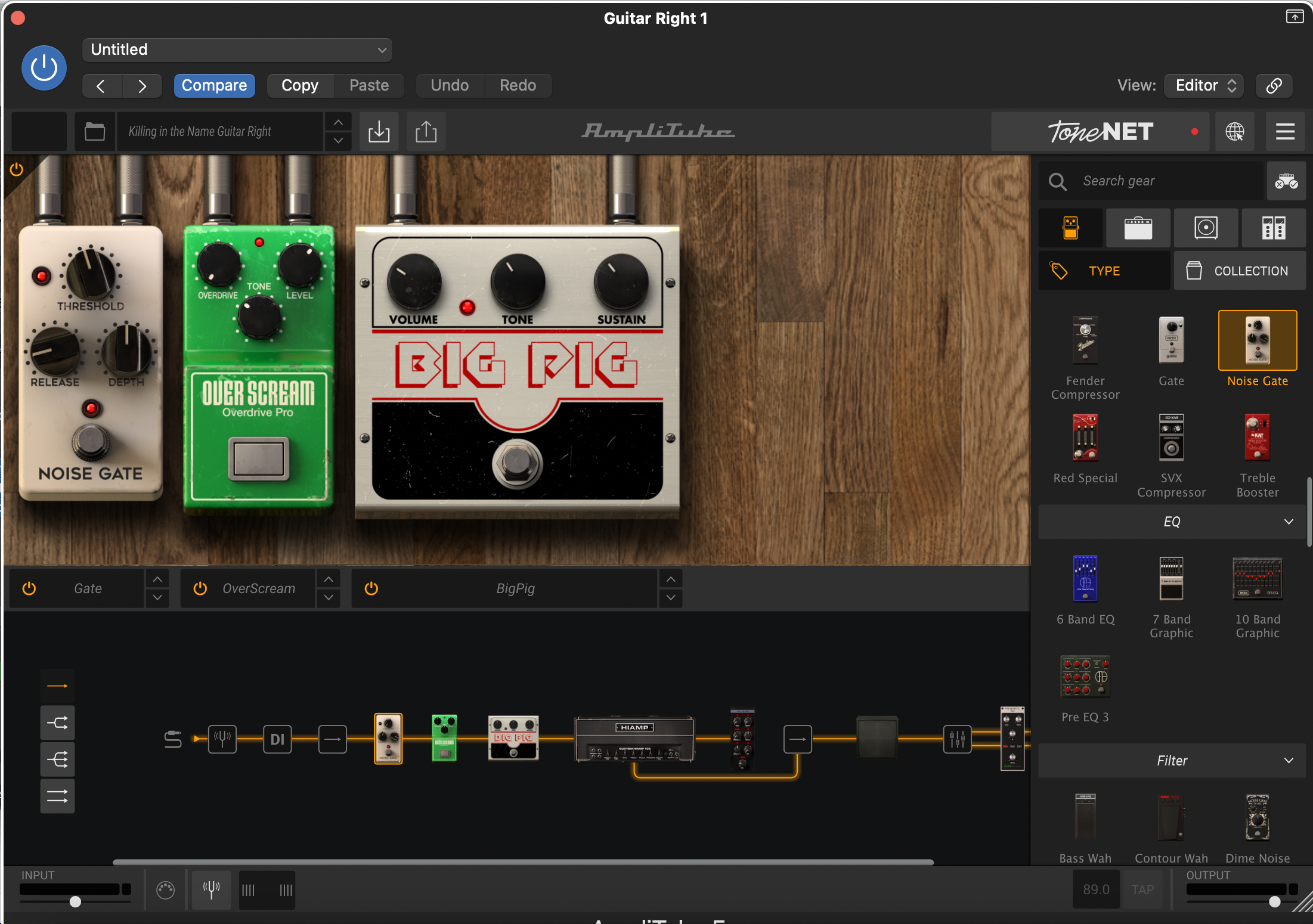Open the Untitled preset dropdown
Screen dimensions: 1313x924
(x=237, y=49)
